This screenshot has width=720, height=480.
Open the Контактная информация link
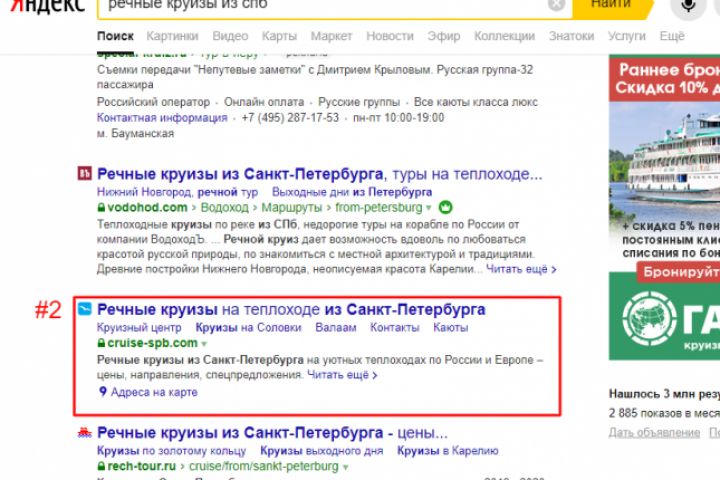pyautogui.click(x=162, y=118)
